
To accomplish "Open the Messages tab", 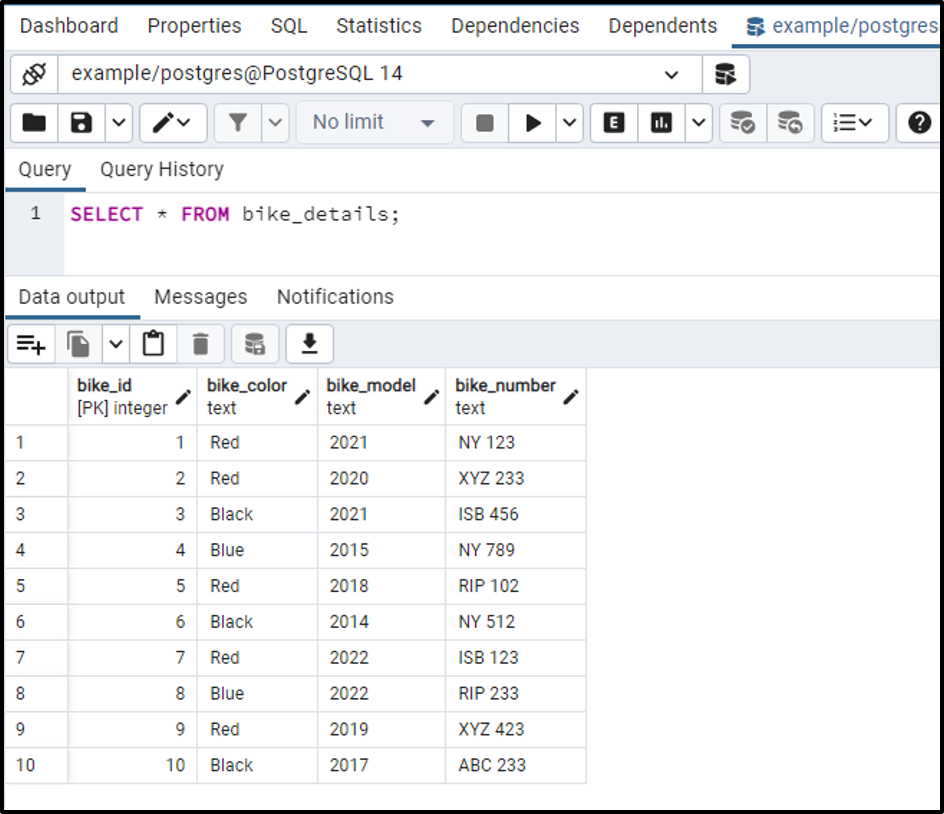I will click(x=200, y=297).
